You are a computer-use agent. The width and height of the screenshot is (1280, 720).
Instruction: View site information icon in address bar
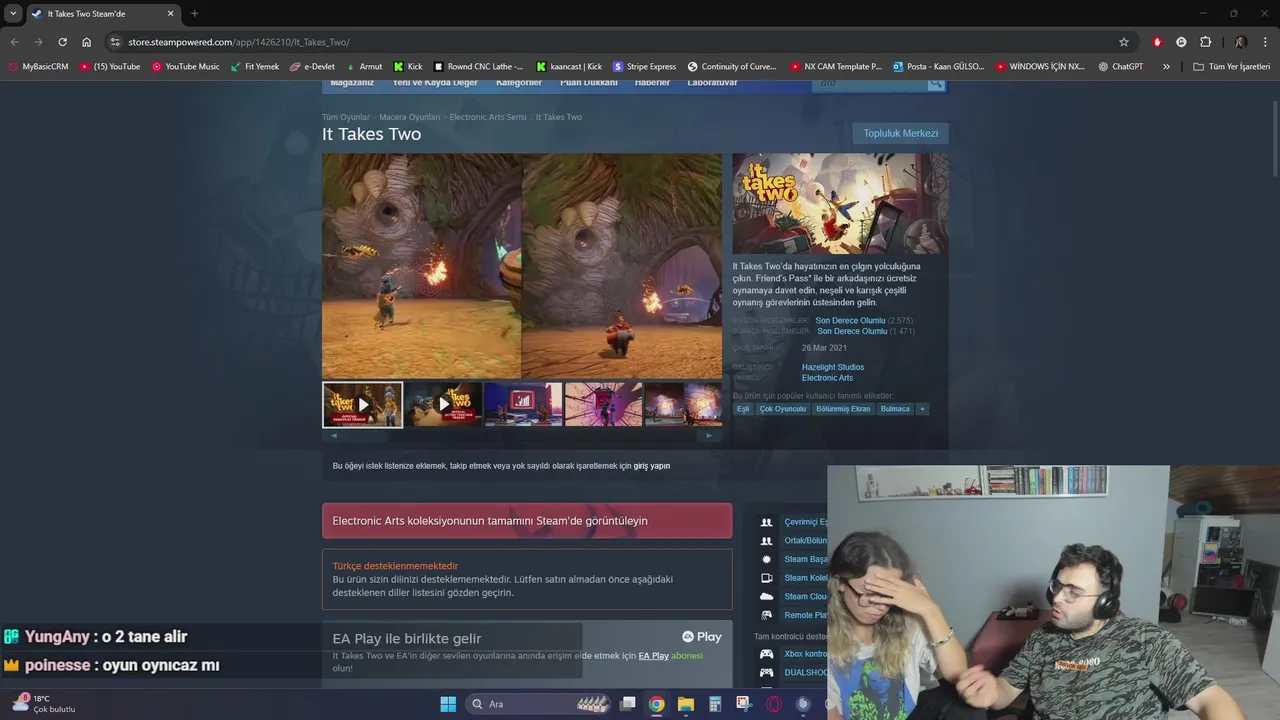point(115,42)
